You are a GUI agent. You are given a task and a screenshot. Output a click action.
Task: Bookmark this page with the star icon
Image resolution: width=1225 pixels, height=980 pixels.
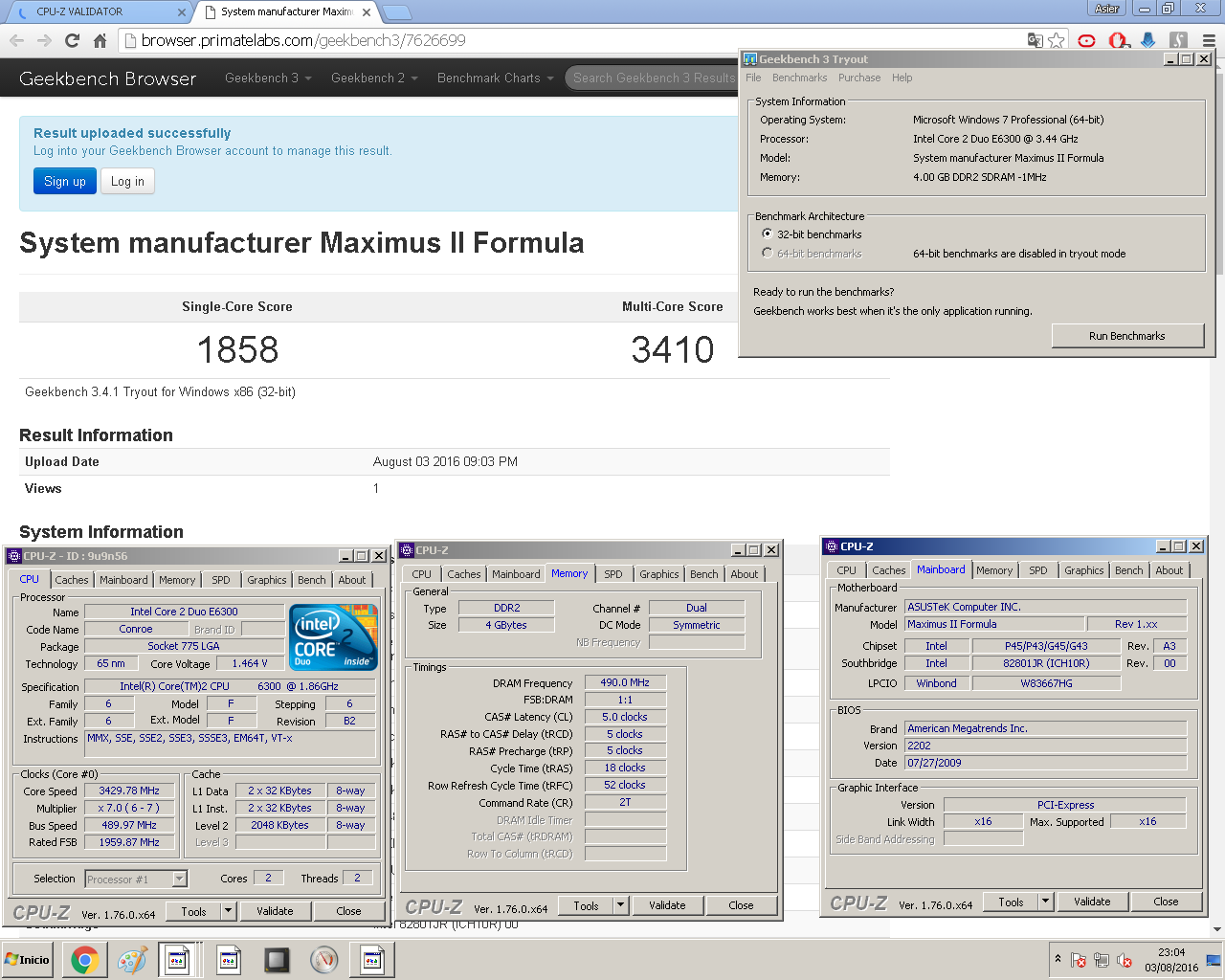[x=1057, y=40]
